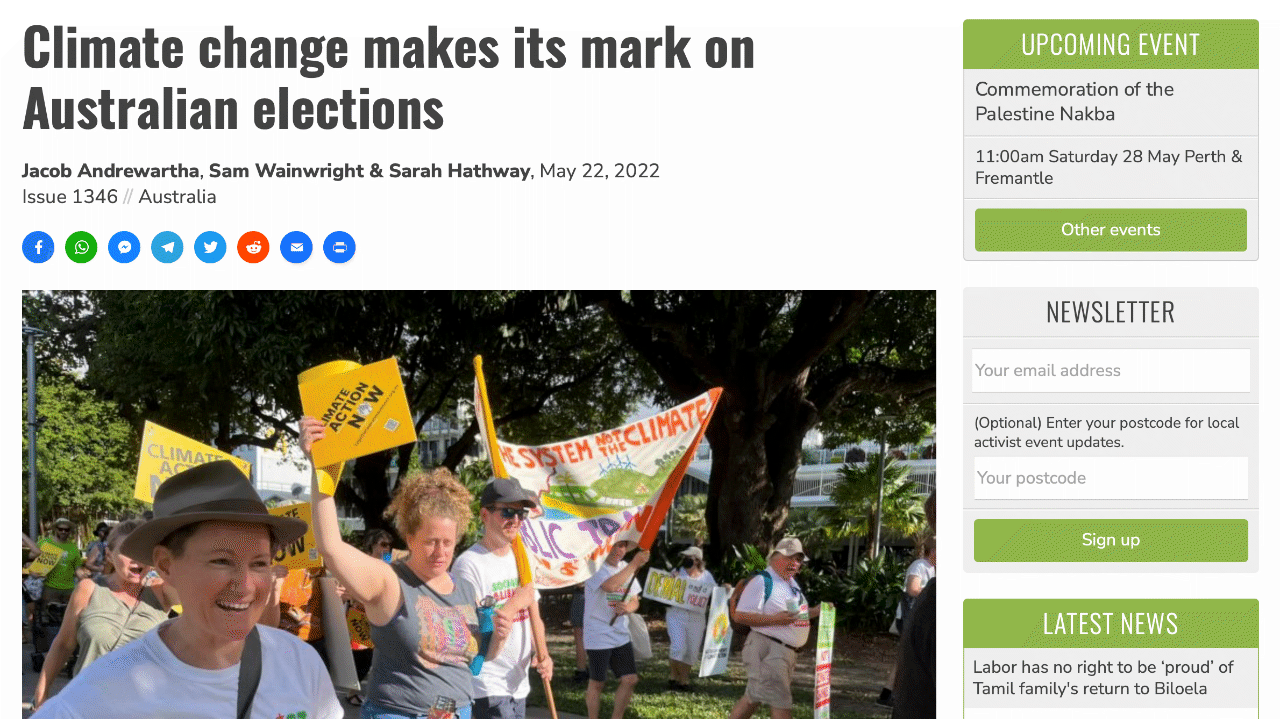The width and height of the screenshot is (1280, 719).
Task: Click the newsletter Sign up button
Action: click(x=1111, y=540)
